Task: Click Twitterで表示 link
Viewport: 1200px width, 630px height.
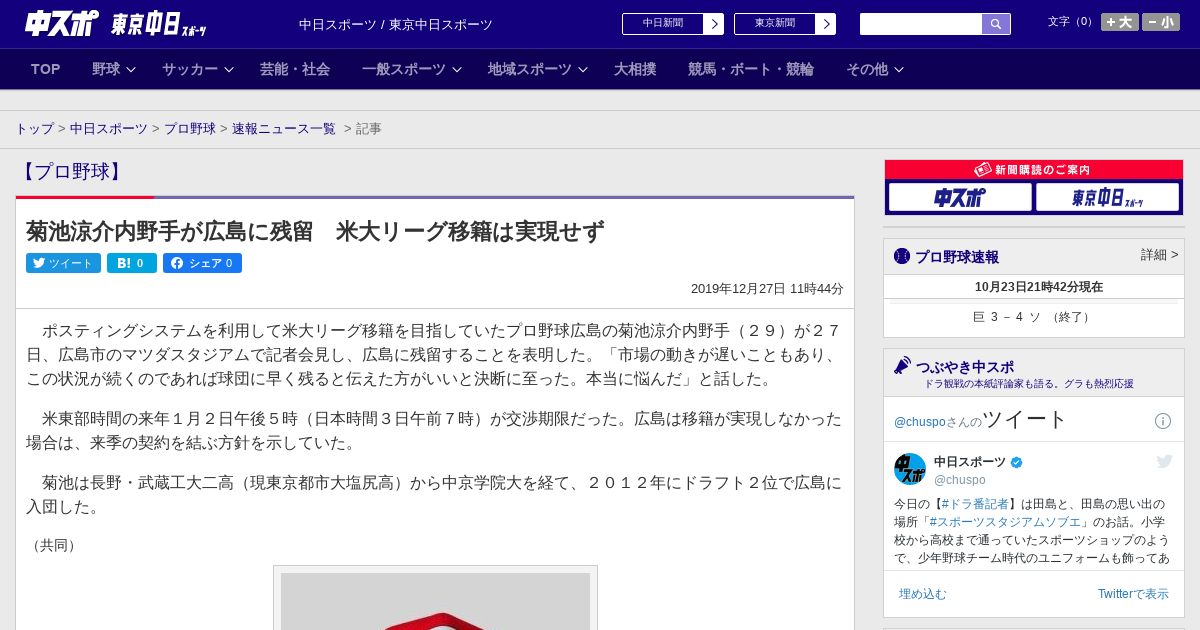Action: (x=1133, y=594)
